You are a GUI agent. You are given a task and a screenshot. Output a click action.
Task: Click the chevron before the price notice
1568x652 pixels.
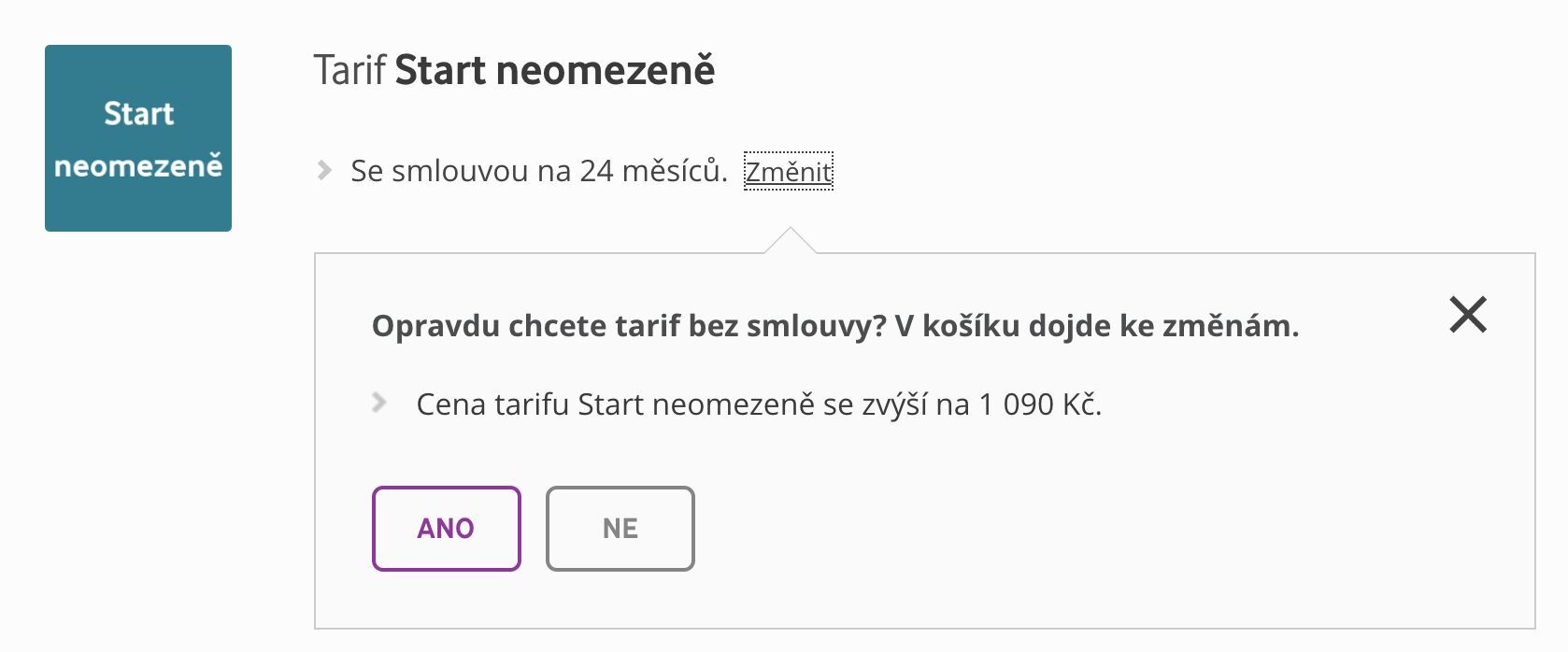(379, 404)
